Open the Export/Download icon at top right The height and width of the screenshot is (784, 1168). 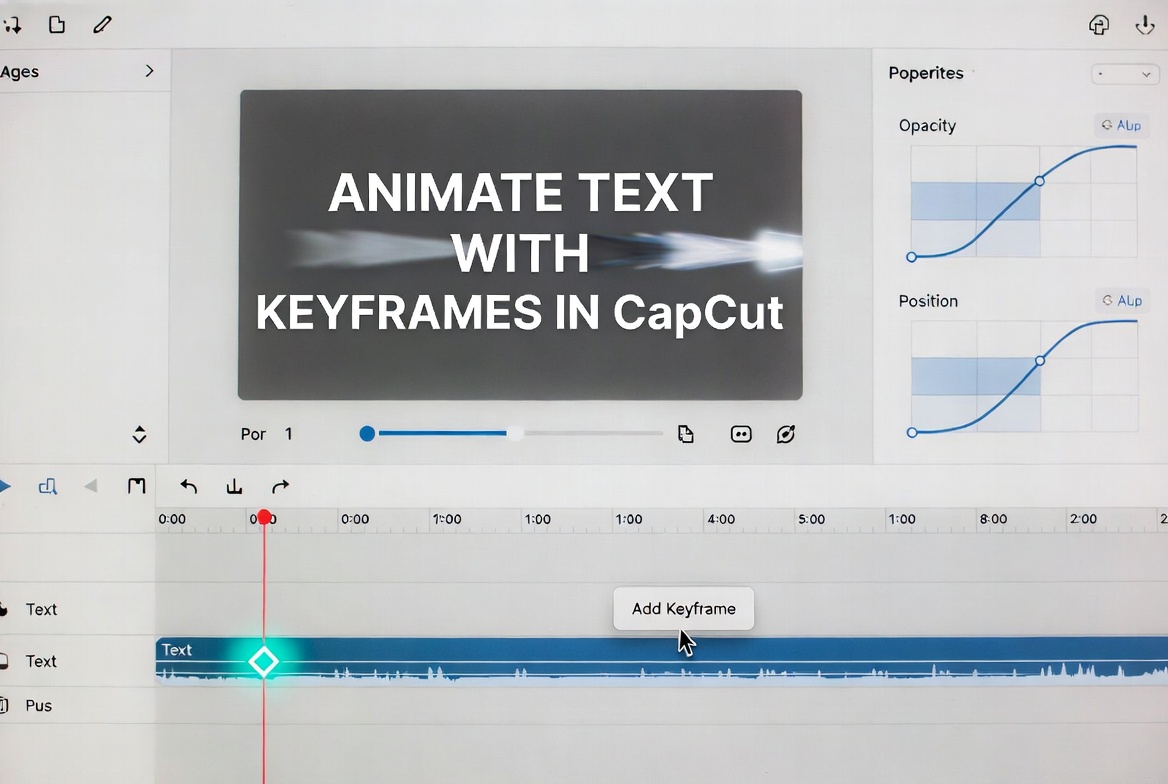coord(1146,24)
